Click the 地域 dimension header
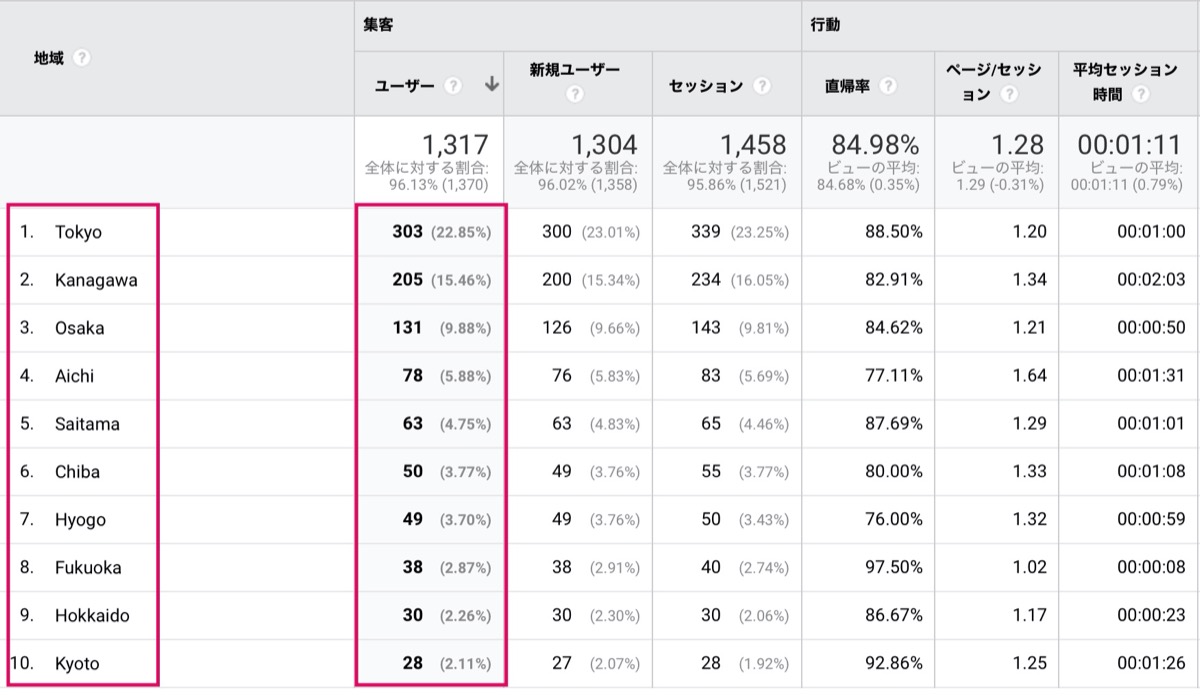The height and width of the screenshot is (697, 1200). point(48,58)
